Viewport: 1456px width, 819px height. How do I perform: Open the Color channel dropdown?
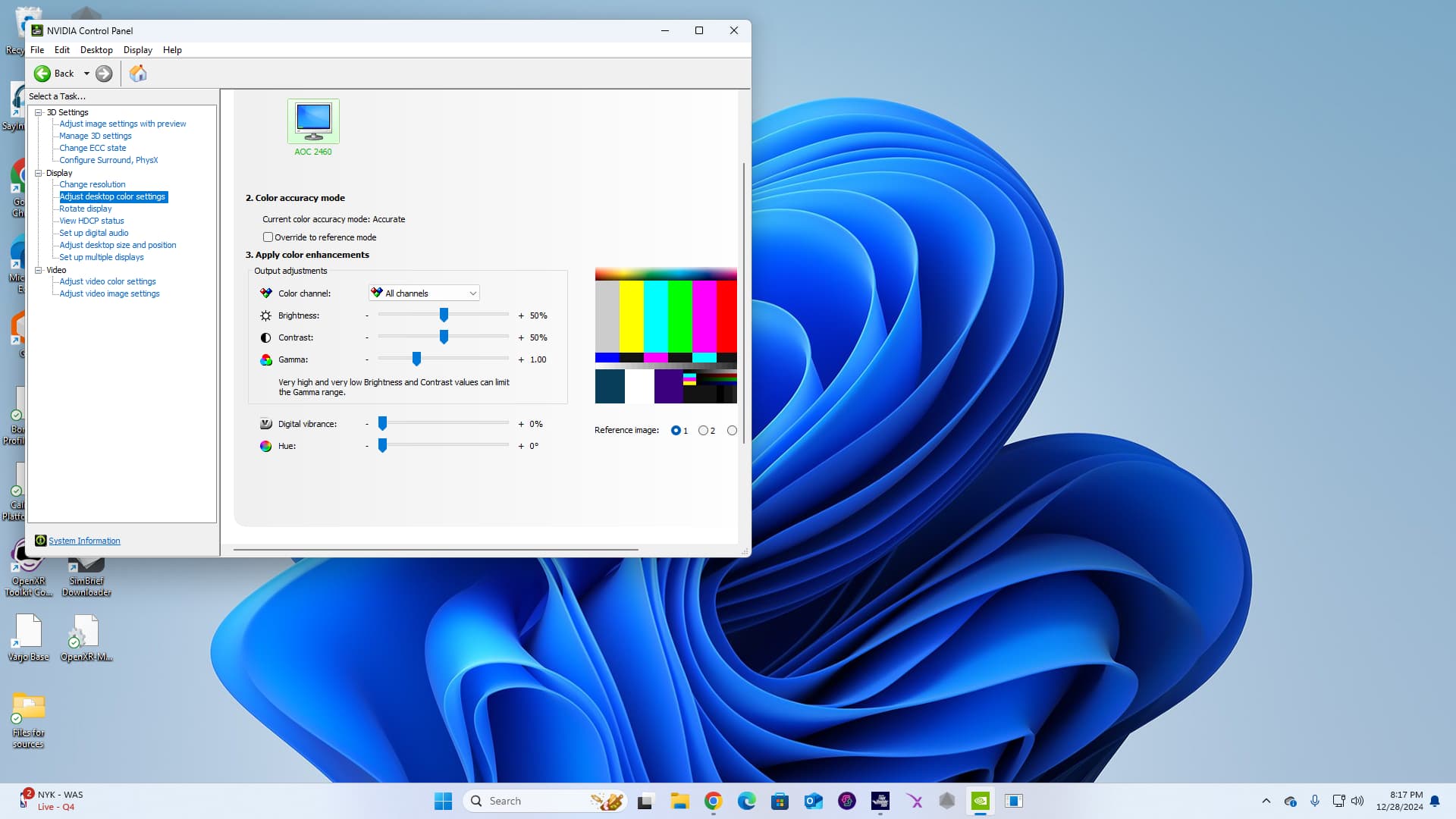pos(424,293)
